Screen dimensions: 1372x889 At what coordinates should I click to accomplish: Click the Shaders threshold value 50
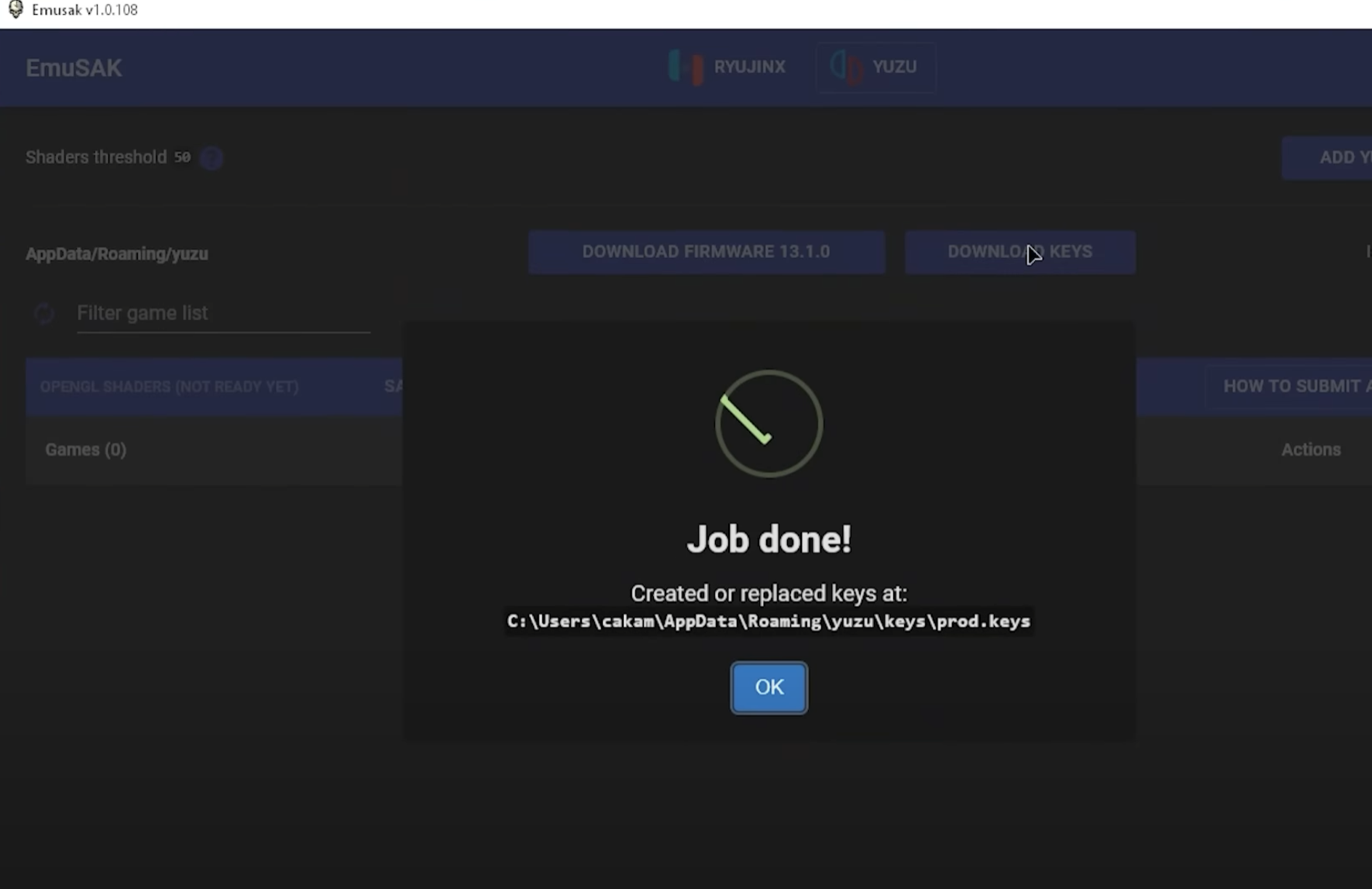182,157
